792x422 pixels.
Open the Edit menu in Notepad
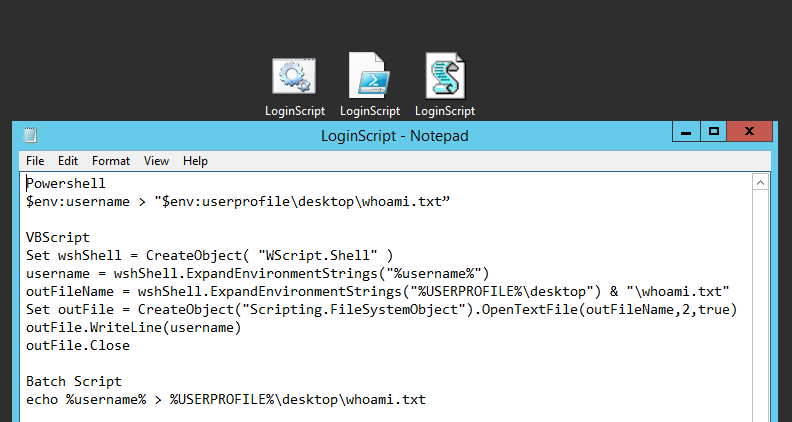pyautogui.click(x=68, y=161)
